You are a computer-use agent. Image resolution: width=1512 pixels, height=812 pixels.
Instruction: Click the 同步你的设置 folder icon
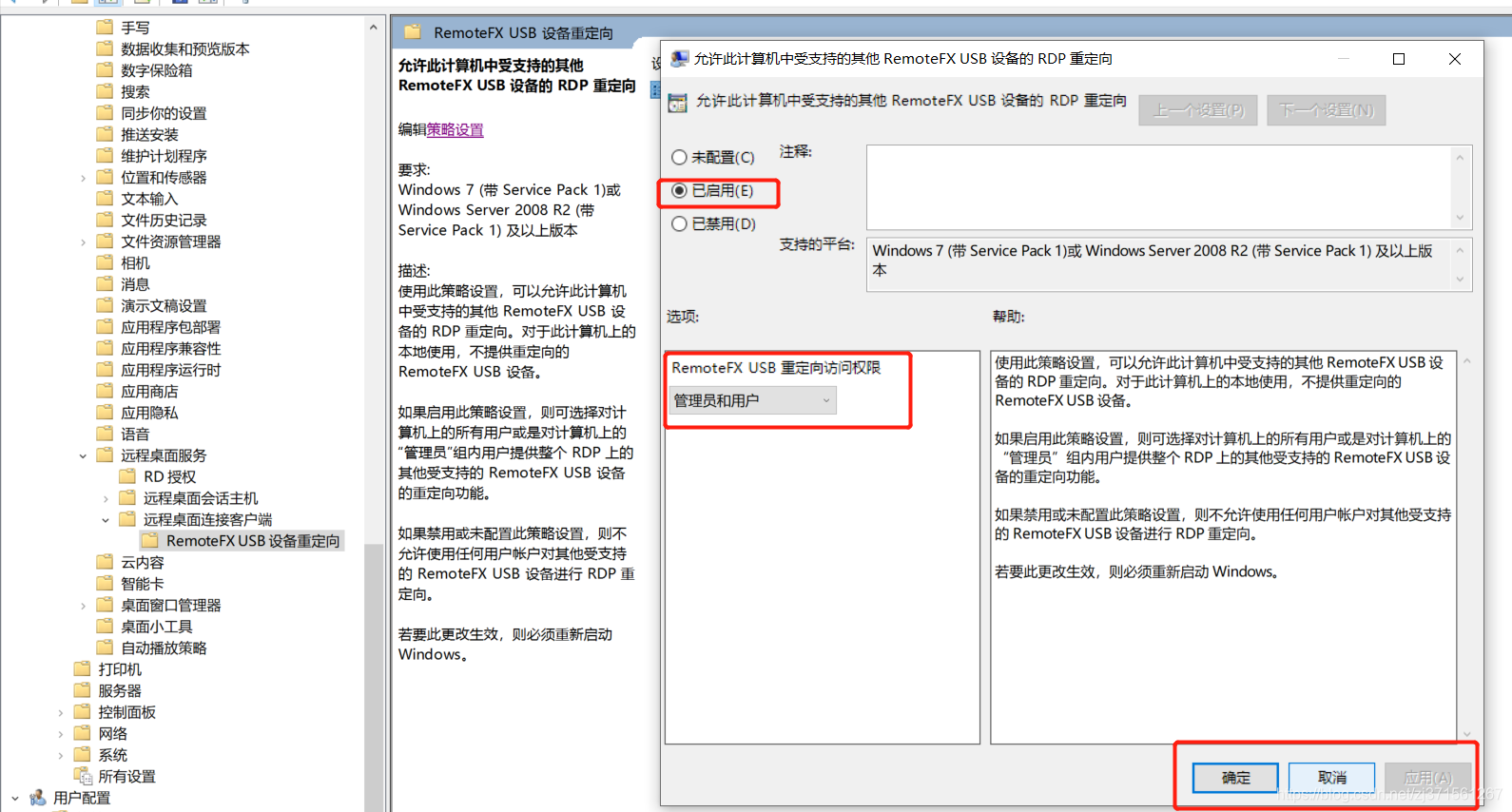[x=105, y=112]
